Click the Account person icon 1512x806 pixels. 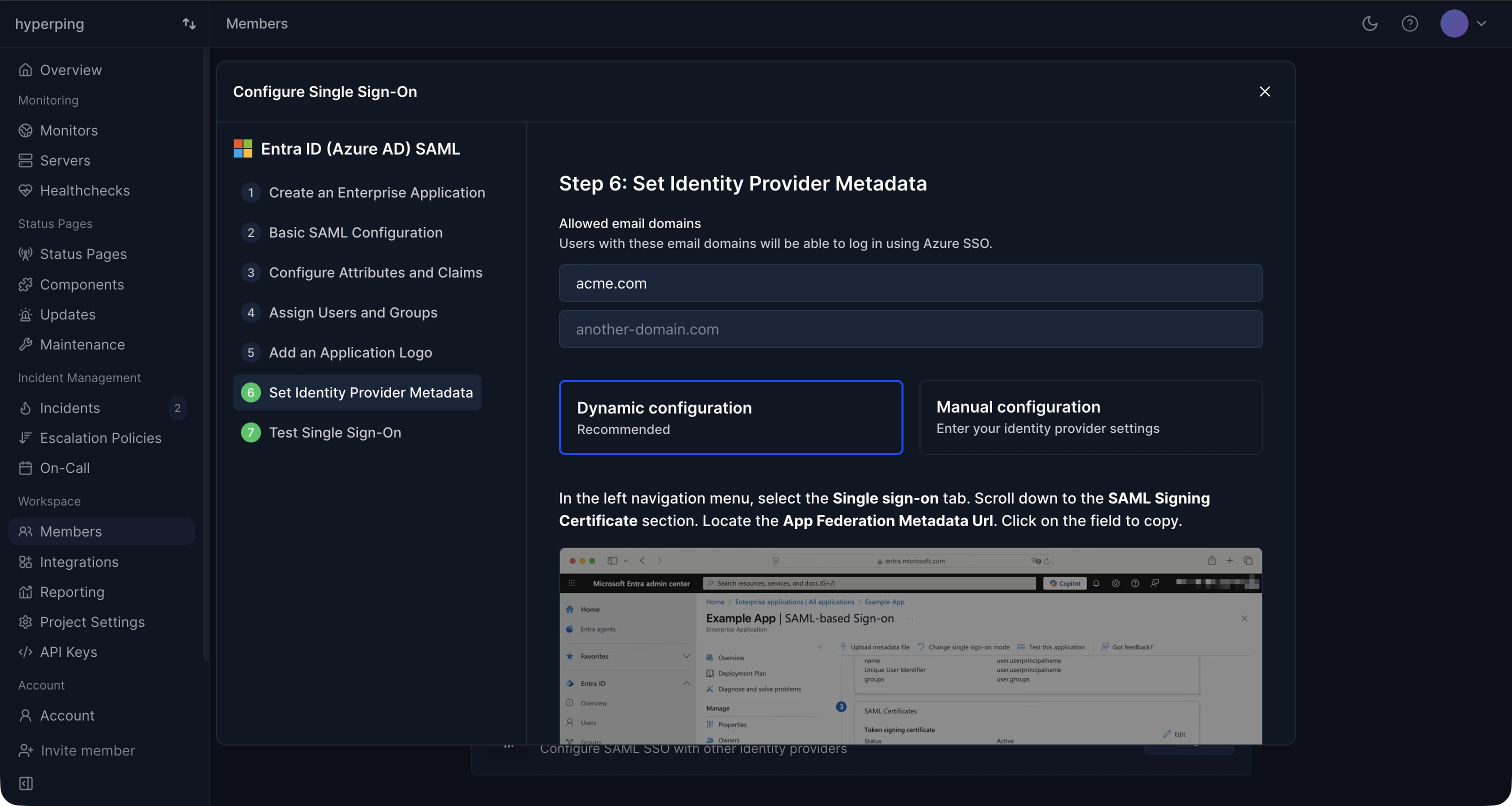(25, 715)
